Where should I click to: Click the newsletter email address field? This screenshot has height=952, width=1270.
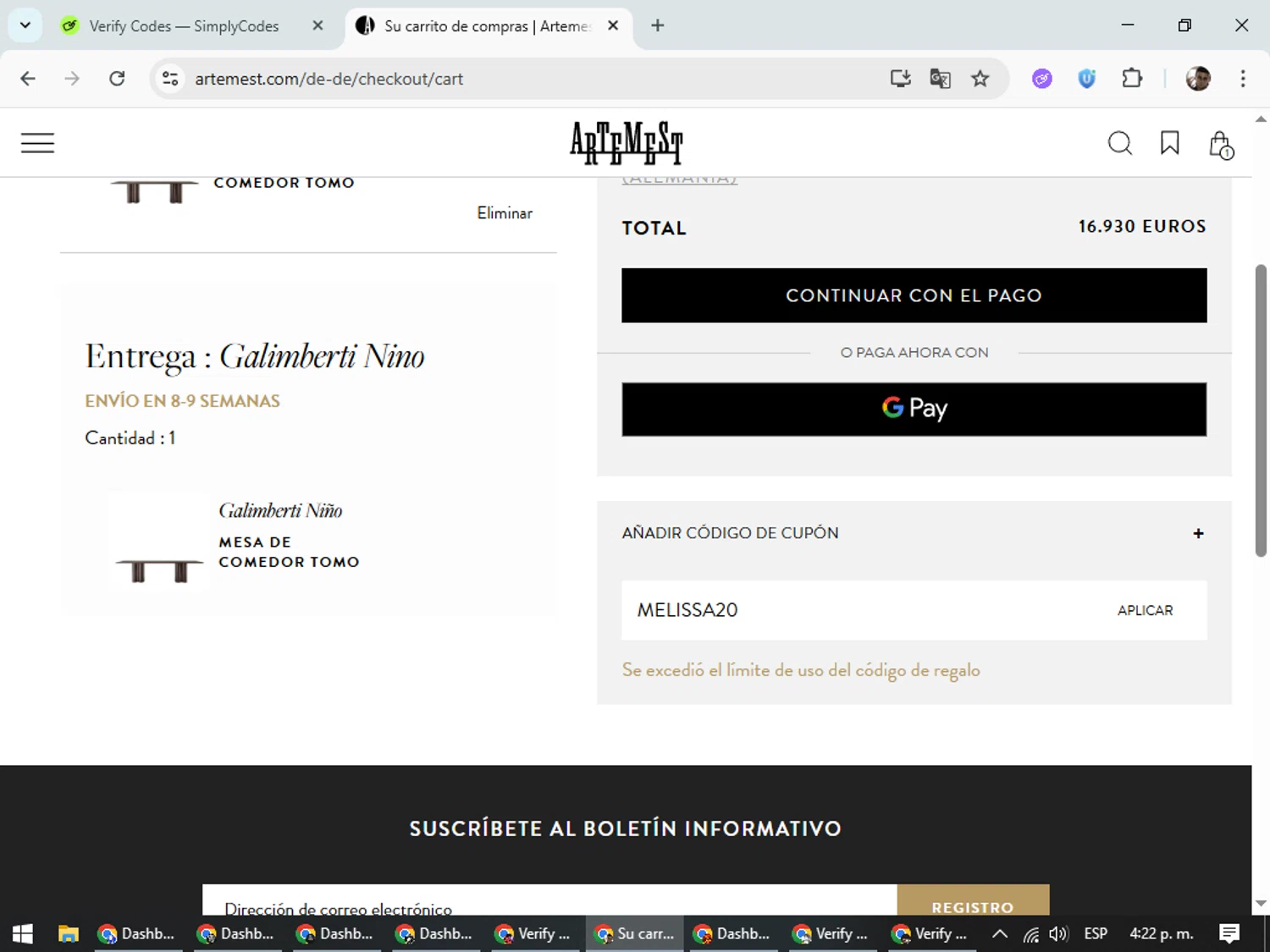click(549, 902)
